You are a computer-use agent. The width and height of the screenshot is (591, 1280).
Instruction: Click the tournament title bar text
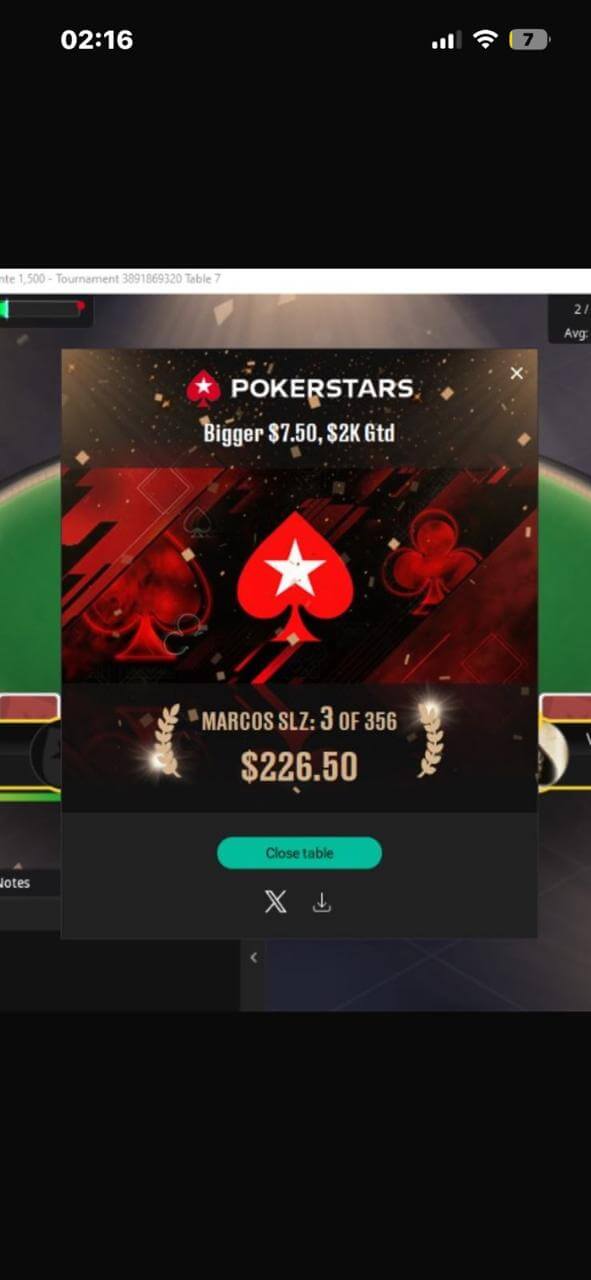pyautogui.click(x=110, y=279)
